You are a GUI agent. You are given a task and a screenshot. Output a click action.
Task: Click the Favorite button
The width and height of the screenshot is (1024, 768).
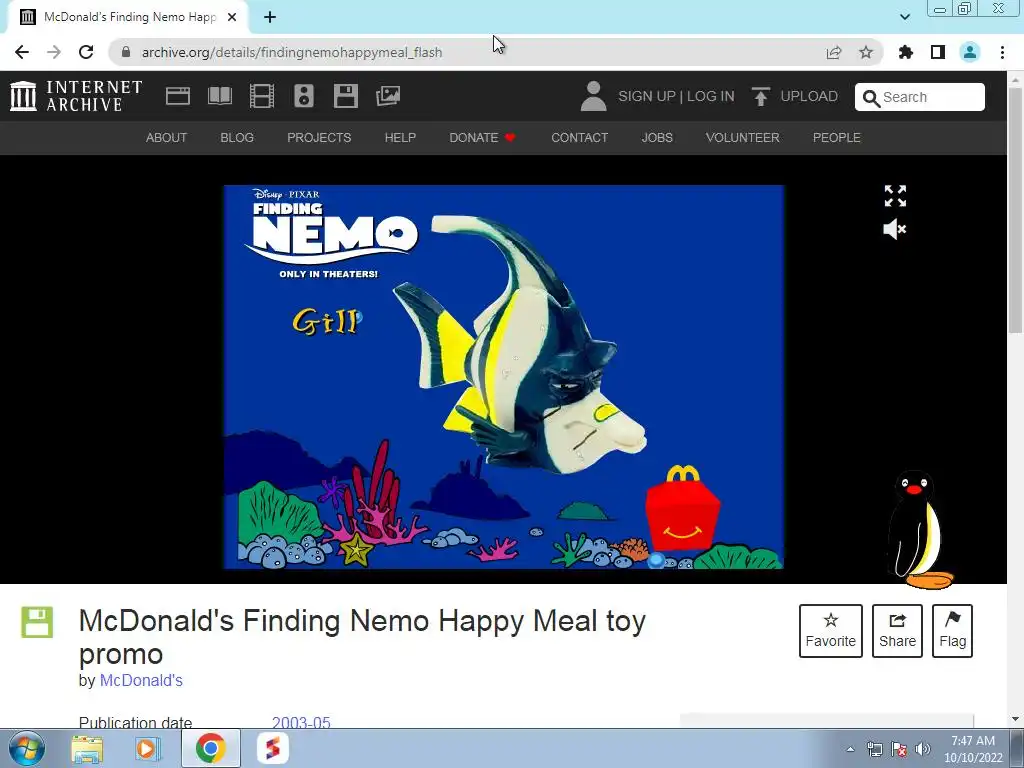pos(831,631)
